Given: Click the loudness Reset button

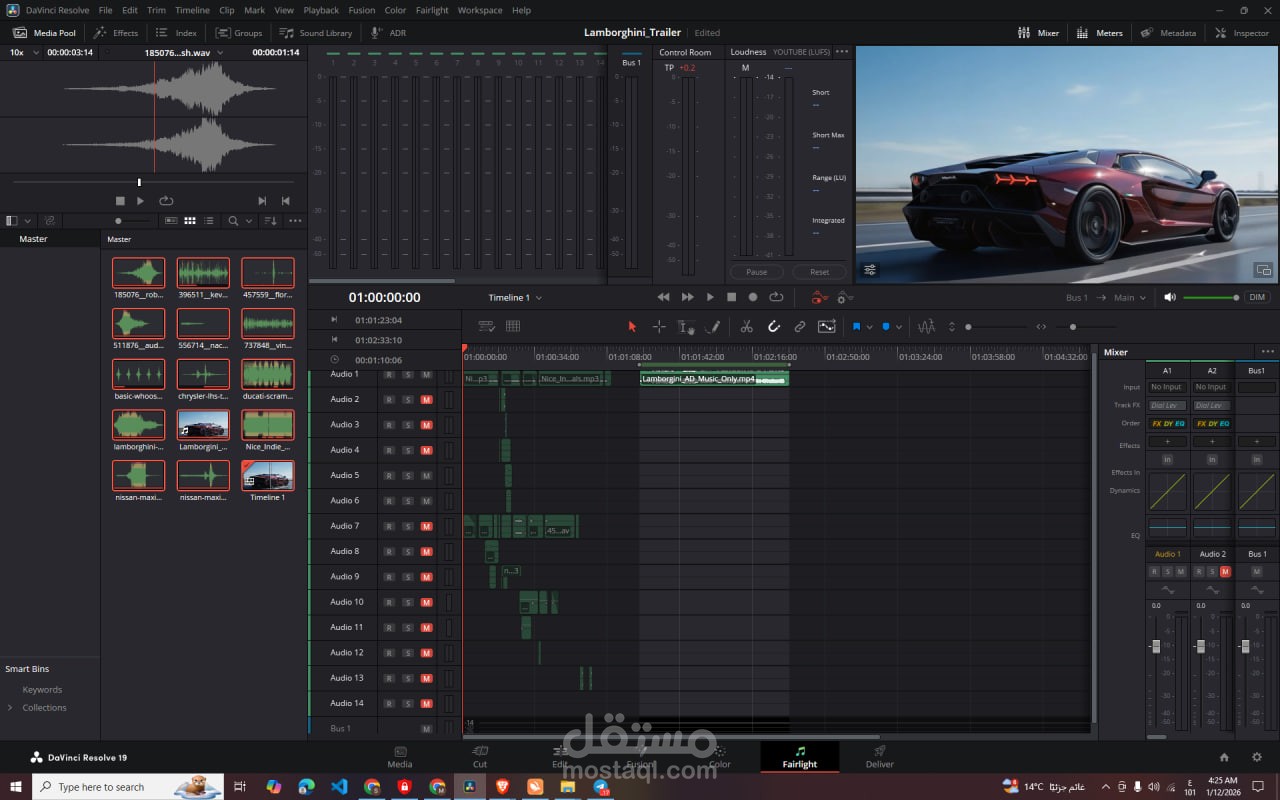Looking at the screenshot, I should 819,272.
